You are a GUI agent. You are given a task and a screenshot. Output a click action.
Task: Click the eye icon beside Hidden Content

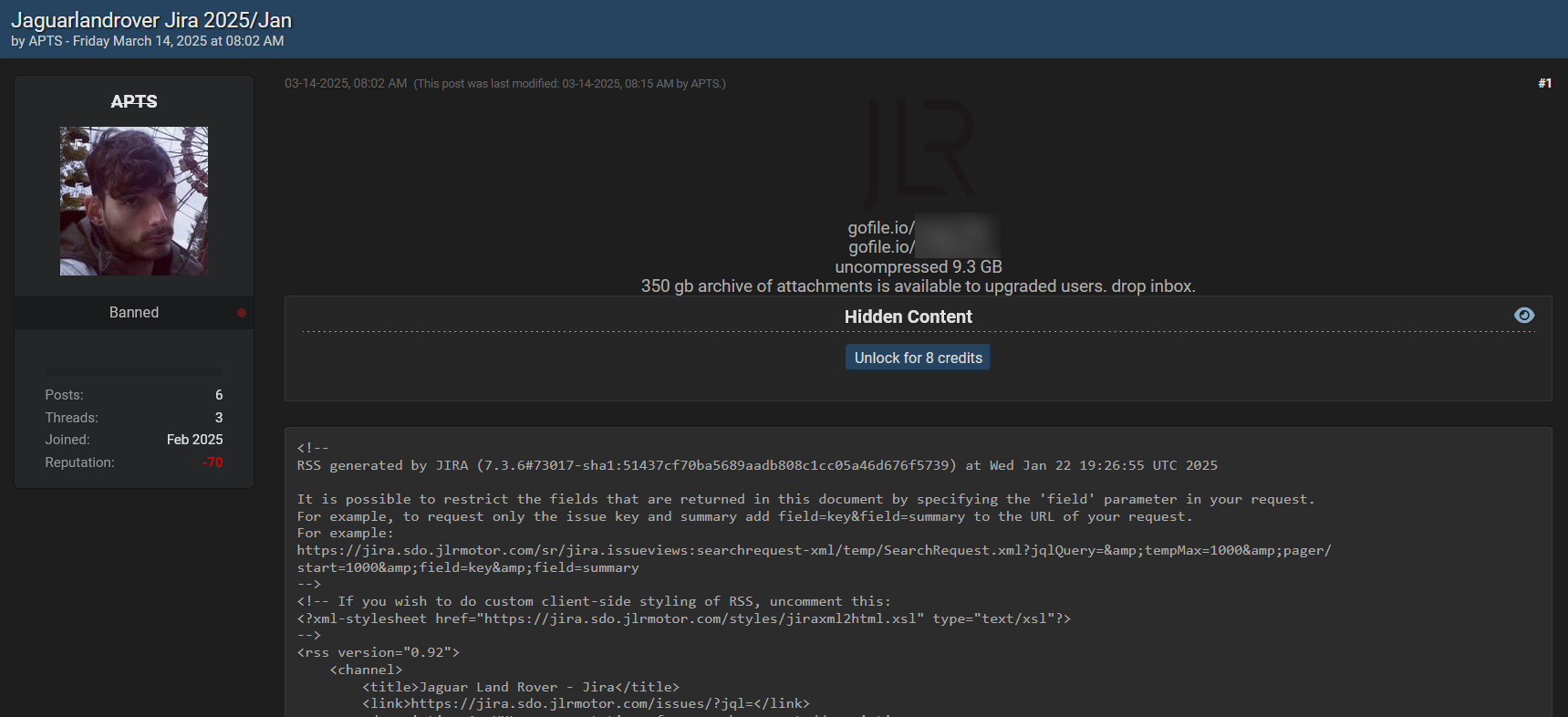[x=1523, y=316]
